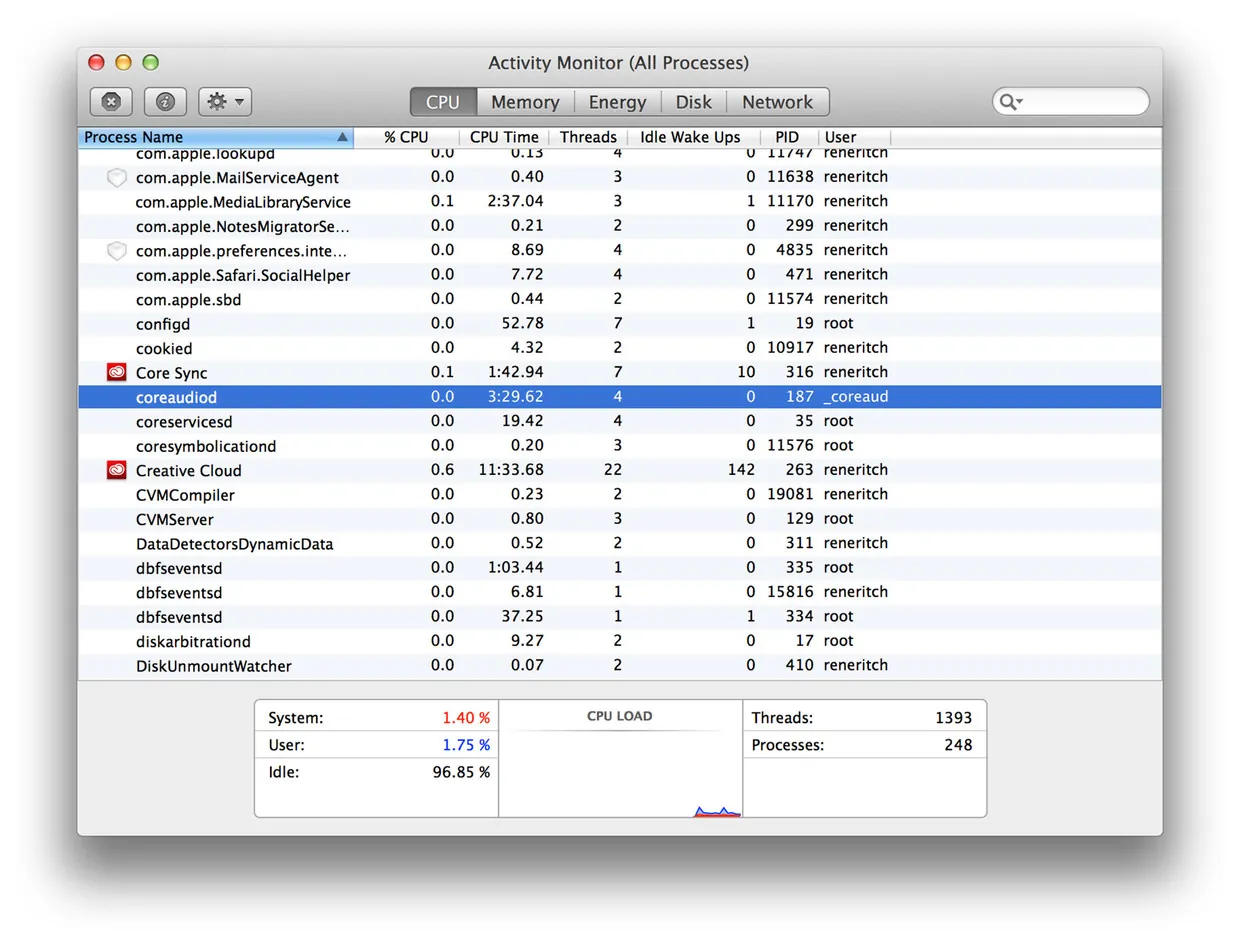This screenshot has height=943, width=1240.
Task: Select the coreservicesd process row
Action: (300, 421)
